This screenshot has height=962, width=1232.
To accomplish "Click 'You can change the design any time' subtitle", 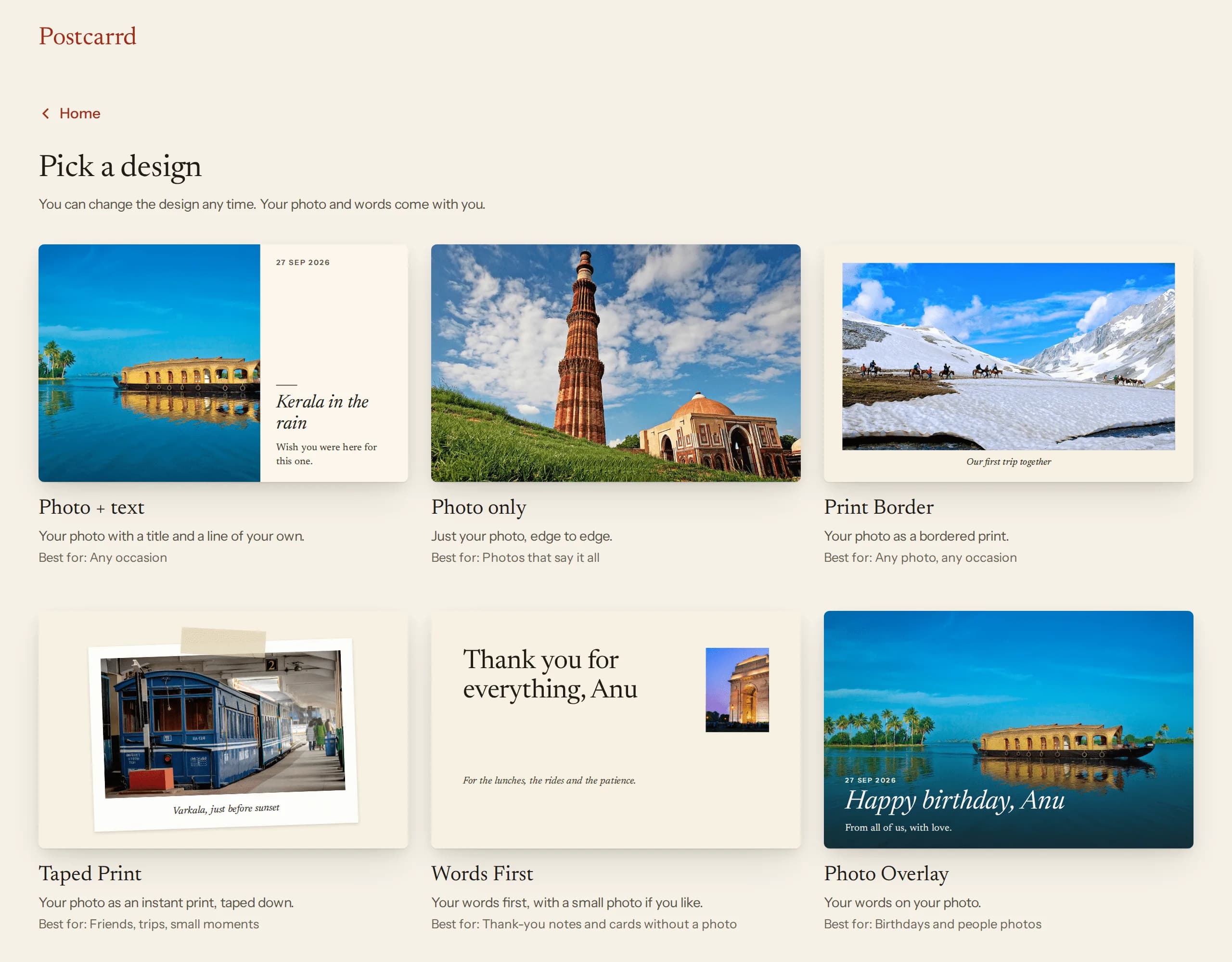I will pos(262,204).
